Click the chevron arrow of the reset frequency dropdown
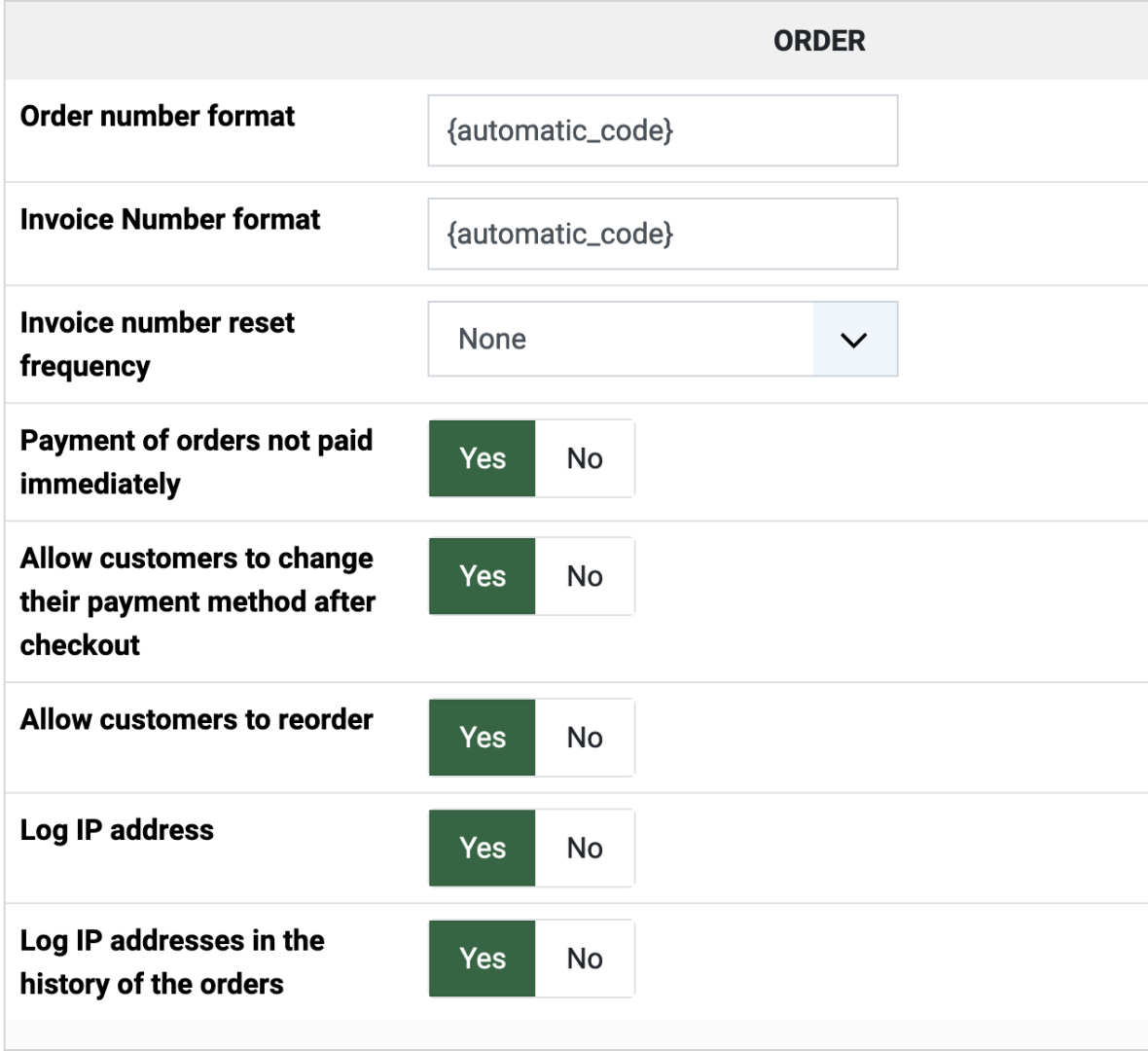This screenshot has height=1051, width=1148. (x=853, y=340)
